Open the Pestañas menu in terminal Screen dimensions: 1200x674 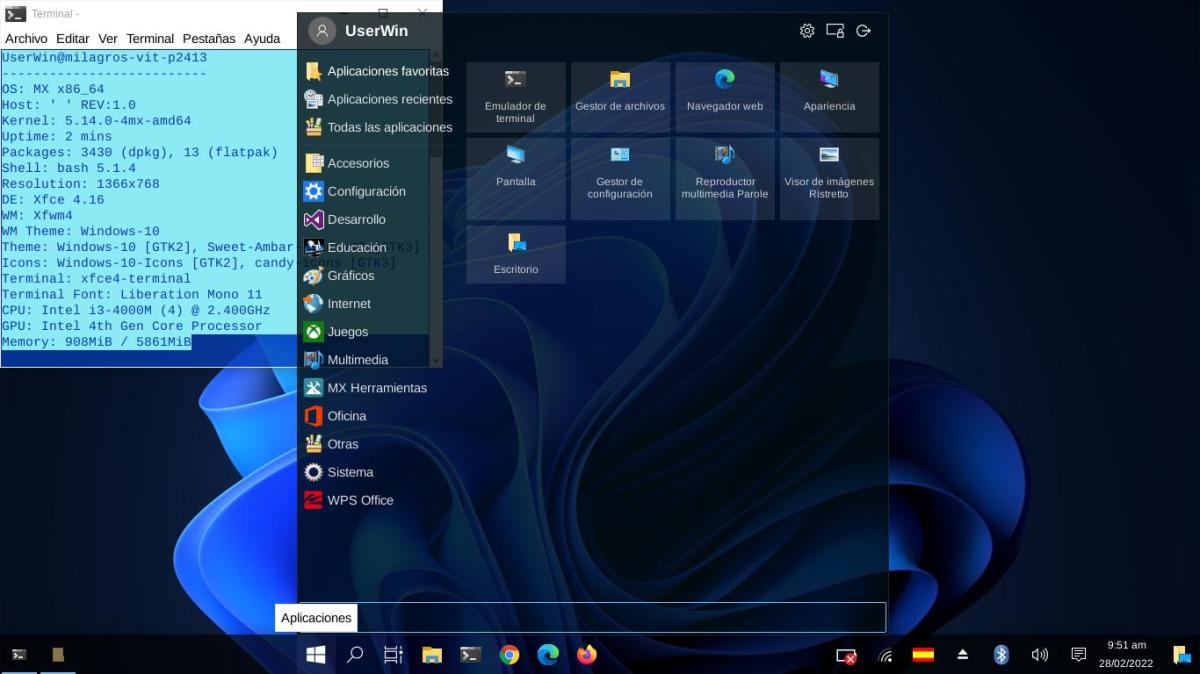pos(208,38)
